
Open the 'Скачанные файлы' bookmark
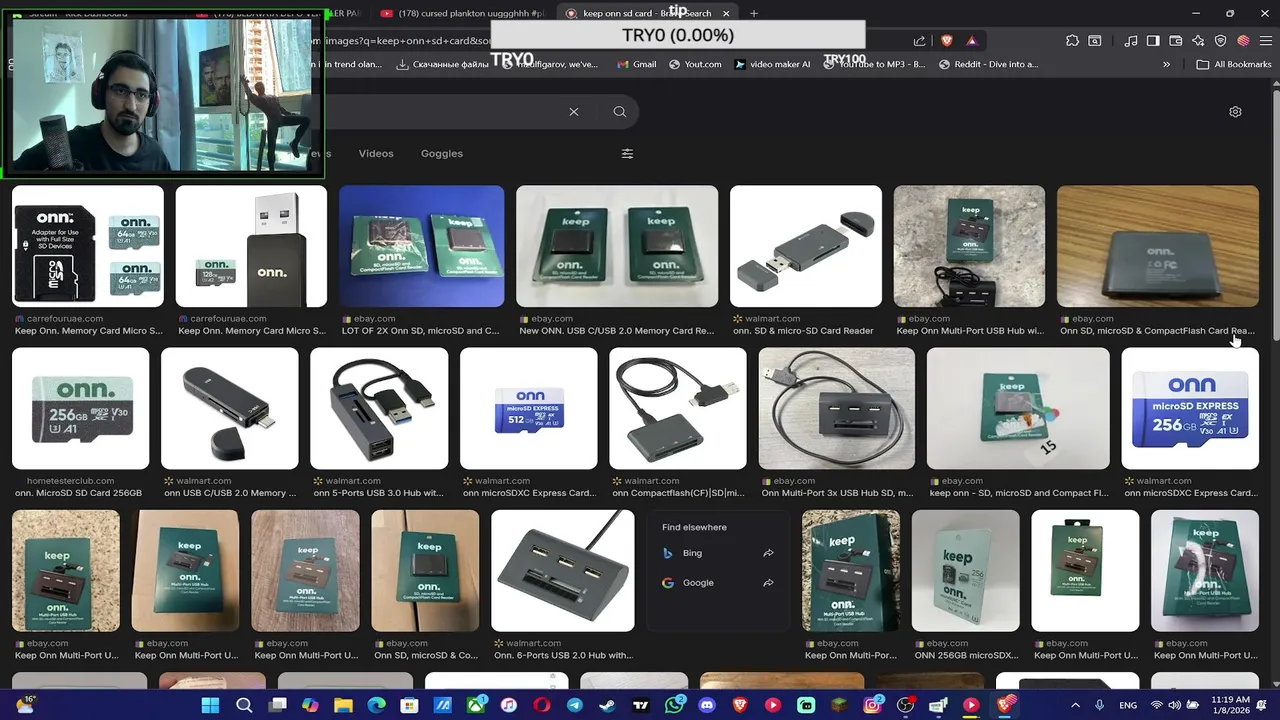coord(442,64)
